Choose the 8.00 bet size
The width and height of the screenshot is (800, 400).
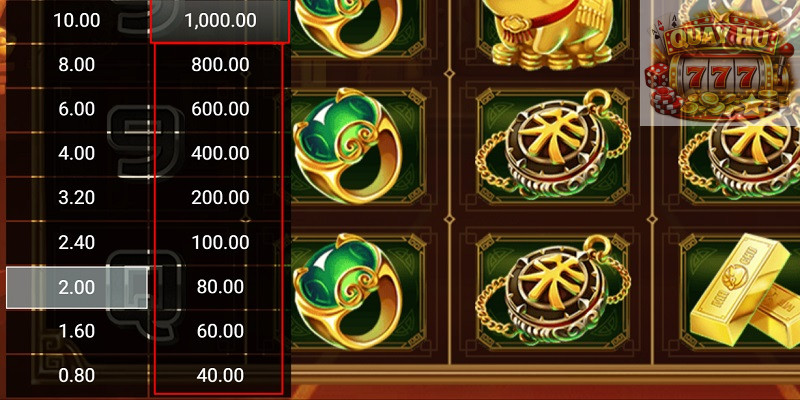[x=77, y=65]
